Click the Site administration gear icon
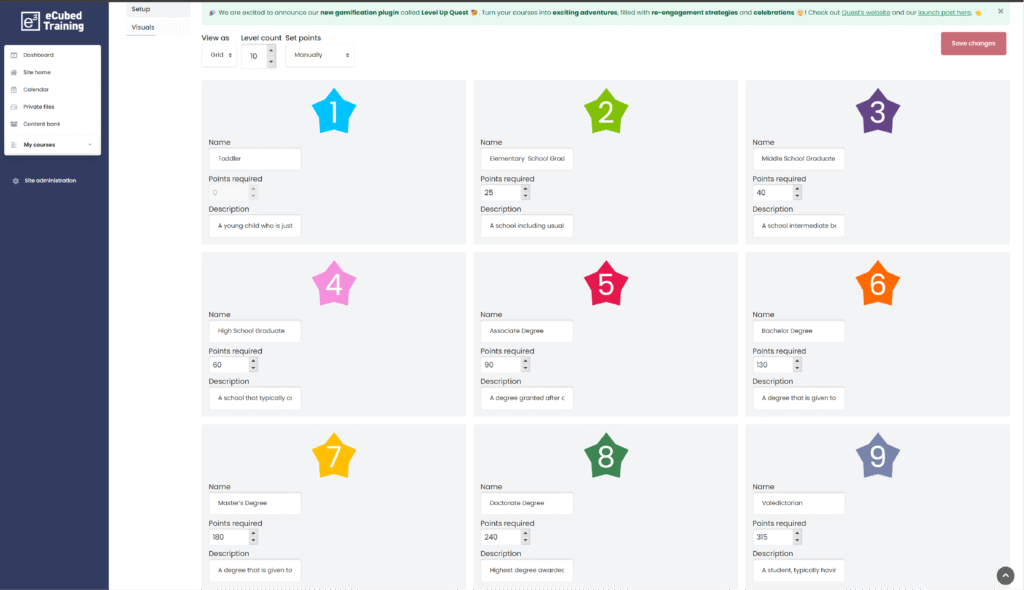Viewport: 1024px width, 590px height. 15,181
